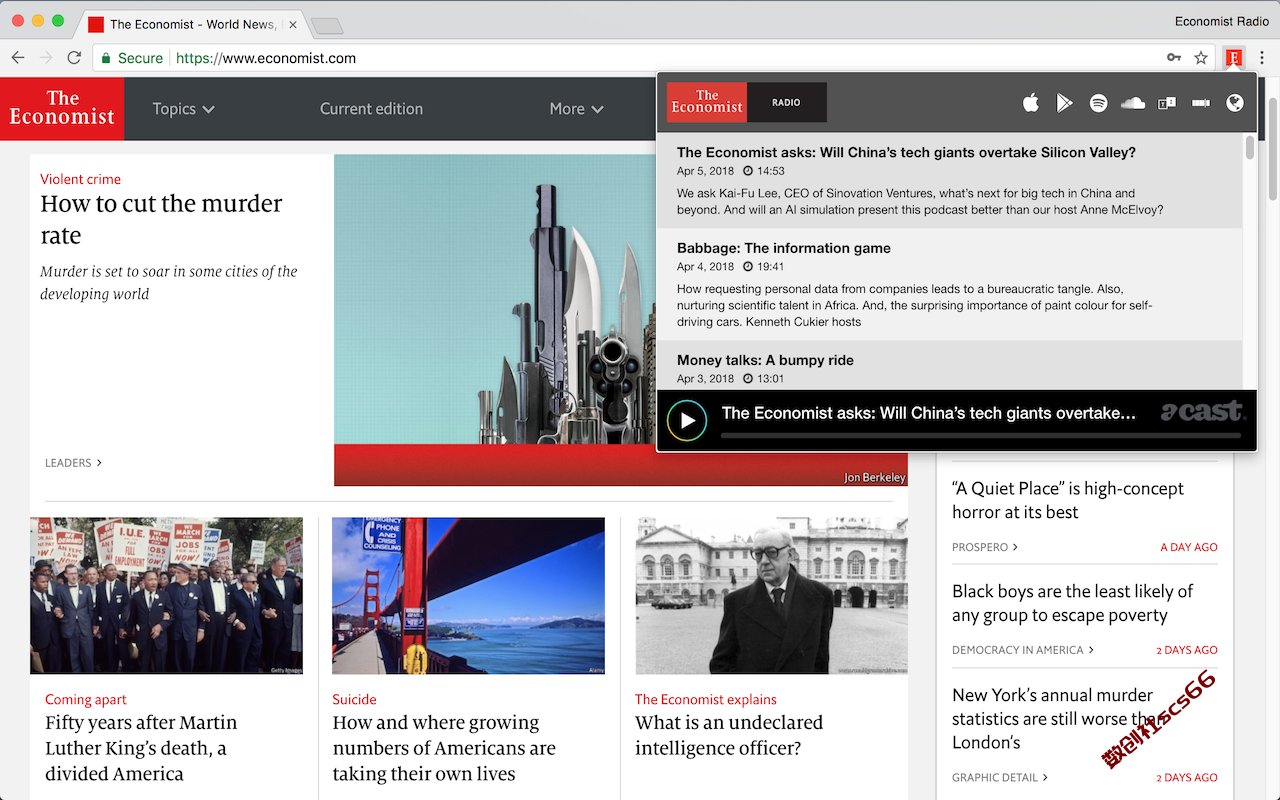The image size is (1280, 800).
Task: Go forward in browser history
Action: (46, 58)
